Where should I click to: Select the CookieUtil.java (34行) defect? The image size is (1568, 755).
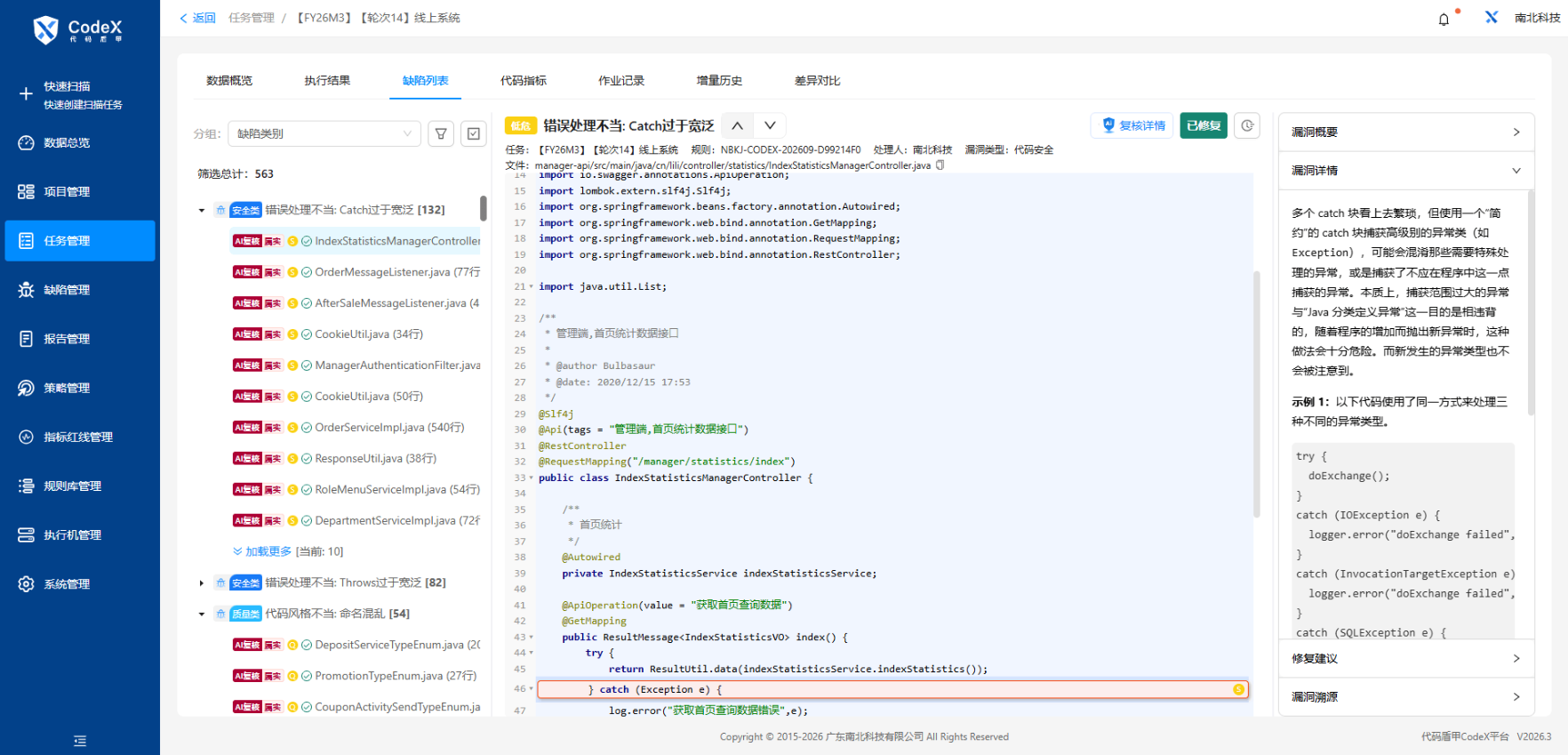point(369,334)
